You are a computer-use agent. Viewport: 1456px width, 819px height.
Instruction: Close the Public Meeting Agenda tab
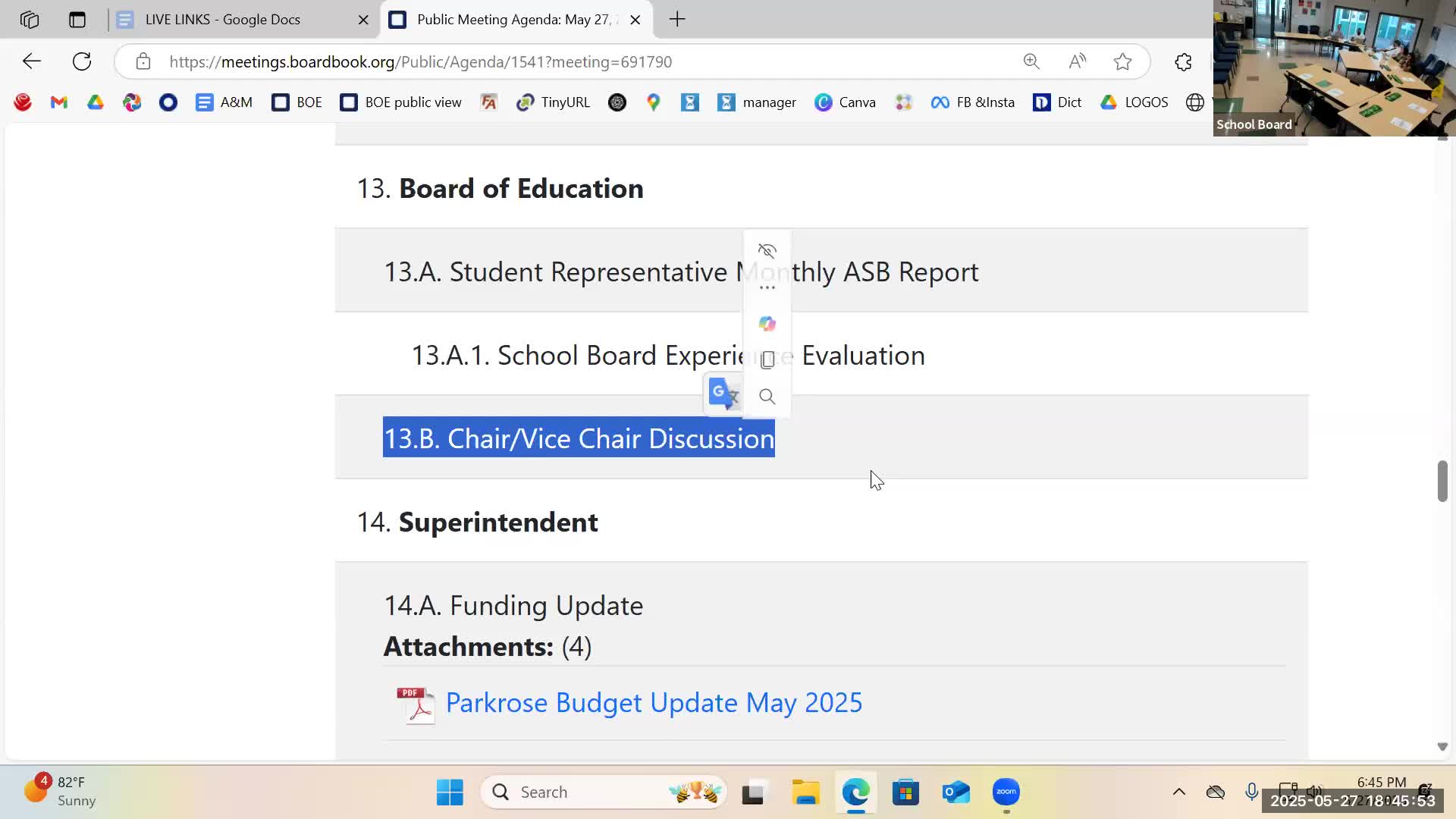pos(635,20)
